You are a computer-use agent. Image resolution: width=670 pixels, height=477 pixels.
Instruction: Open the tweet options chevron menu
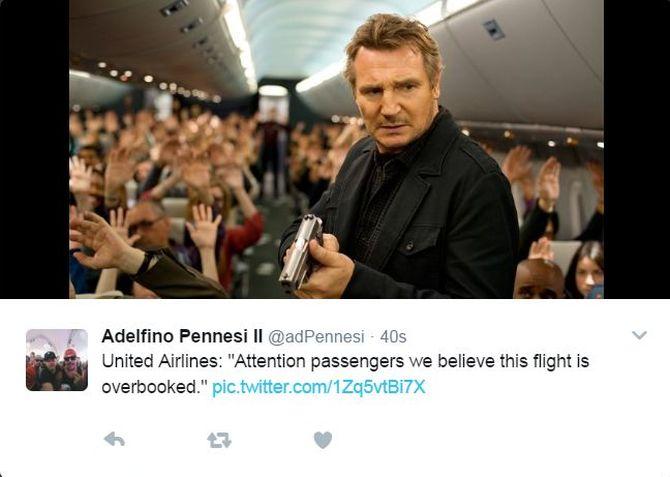pos(639,335)
